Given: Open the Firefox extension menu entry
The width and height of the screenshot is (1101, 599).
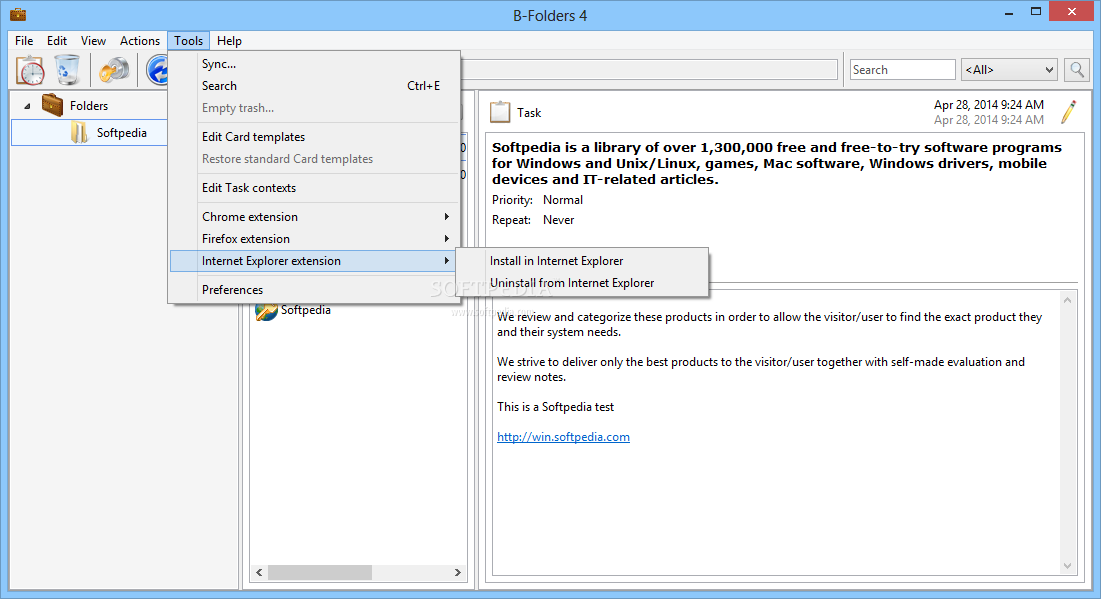Looking at the screenshot, I should (315, 239).
